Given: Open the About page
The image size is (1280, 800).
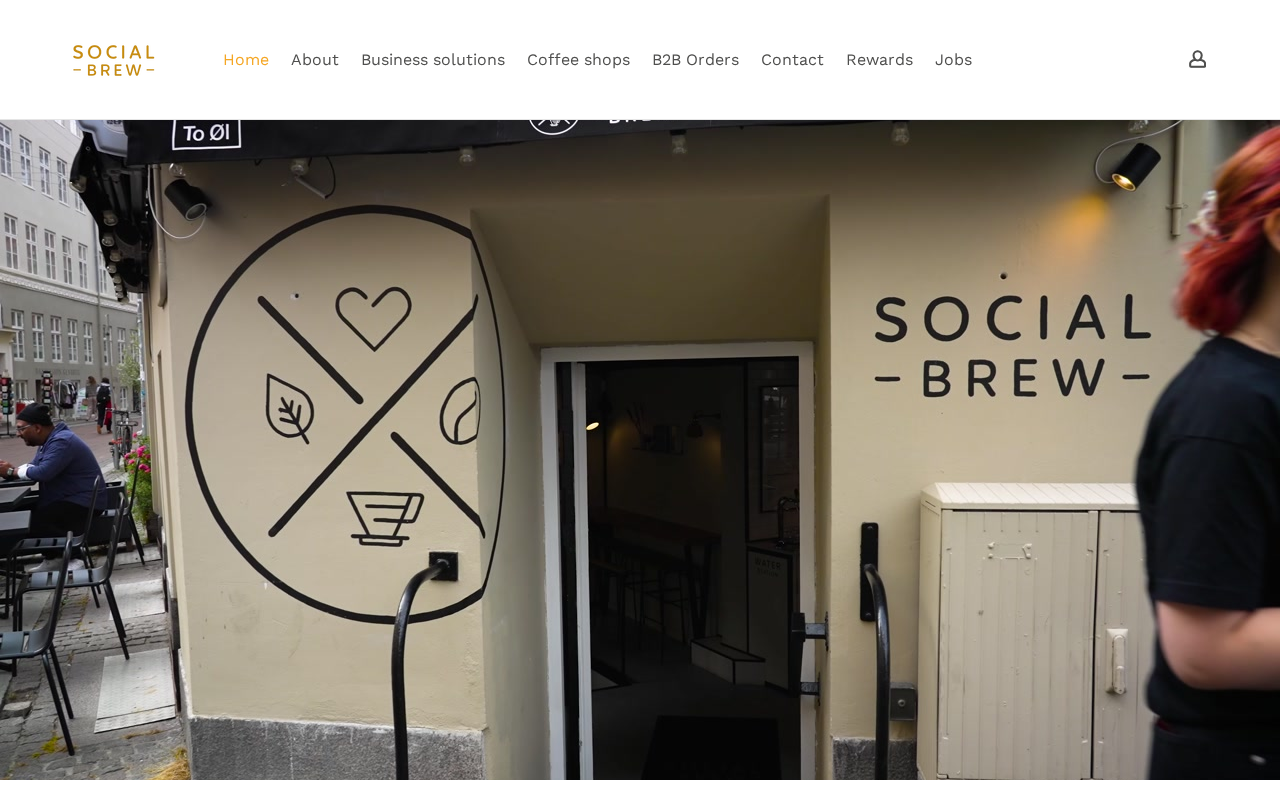Looking at the screenshot, I should pos(315,60).
